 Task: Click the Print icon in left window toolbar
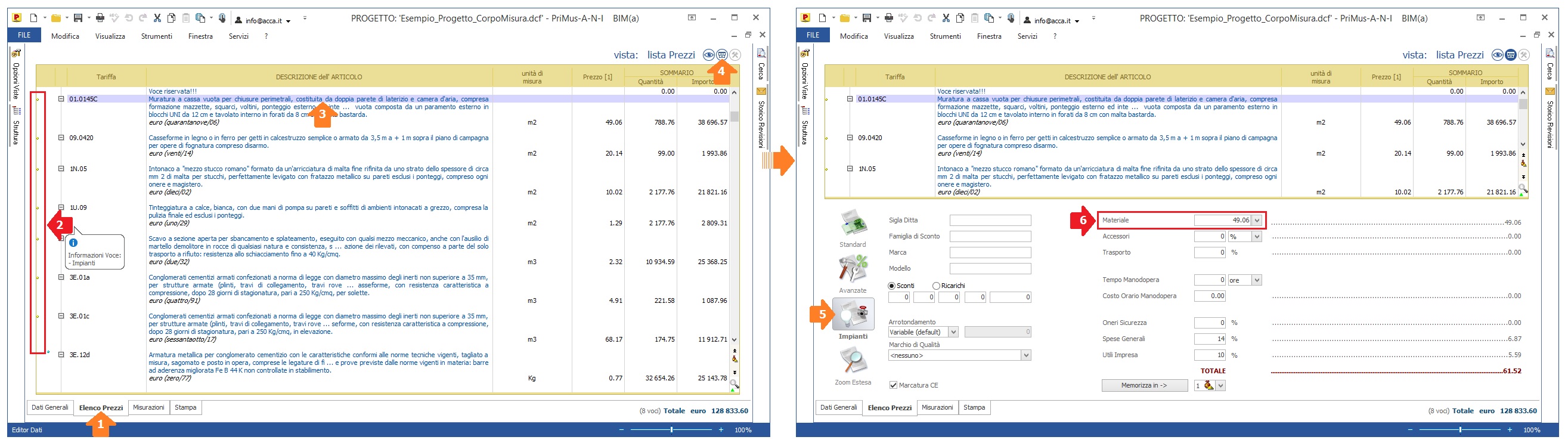pyautogui.click(x=100, y=18)
